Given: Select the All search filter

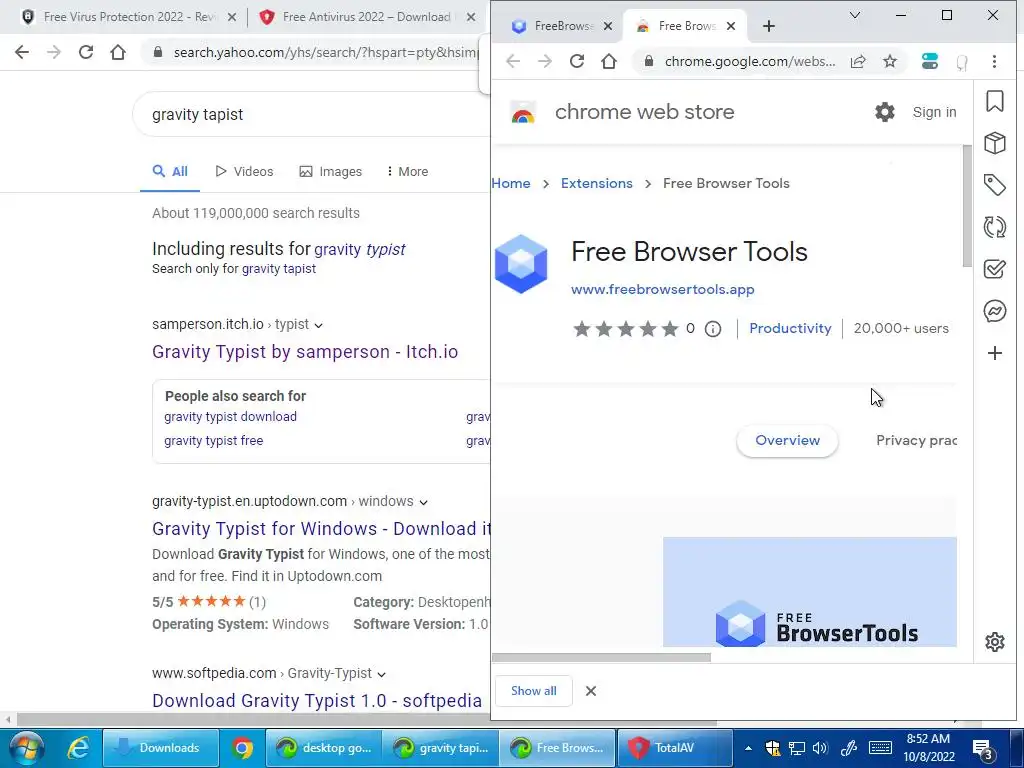Looking at the screenshot, I should click(170, 172).
